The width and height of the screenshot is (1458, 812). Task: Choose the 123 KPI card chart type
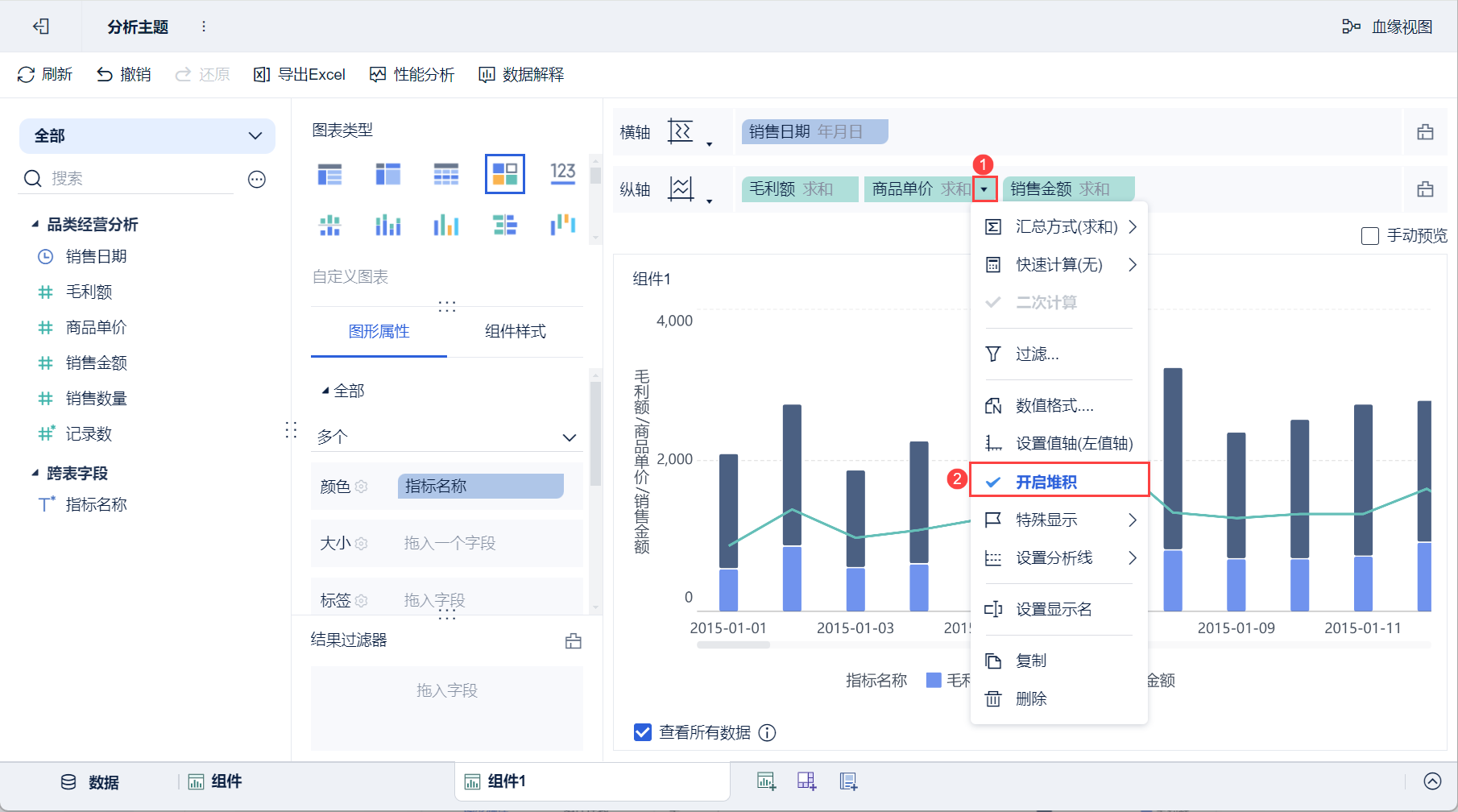click(x=563, y=173)
